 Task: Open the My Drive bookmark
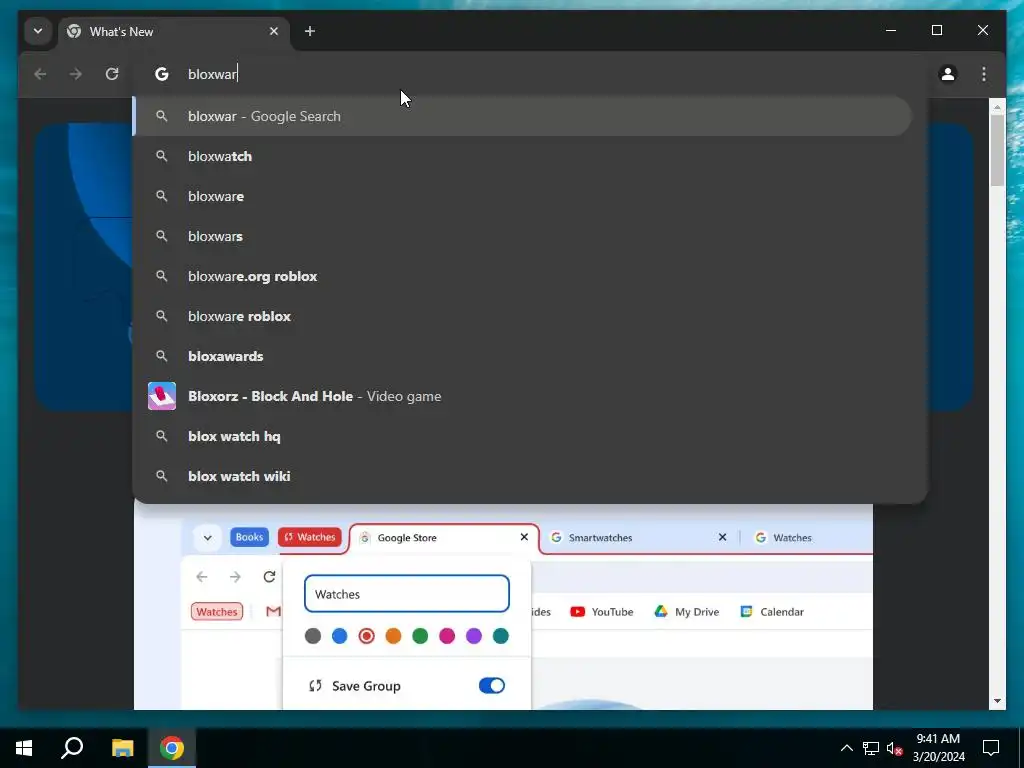(686, 612)
